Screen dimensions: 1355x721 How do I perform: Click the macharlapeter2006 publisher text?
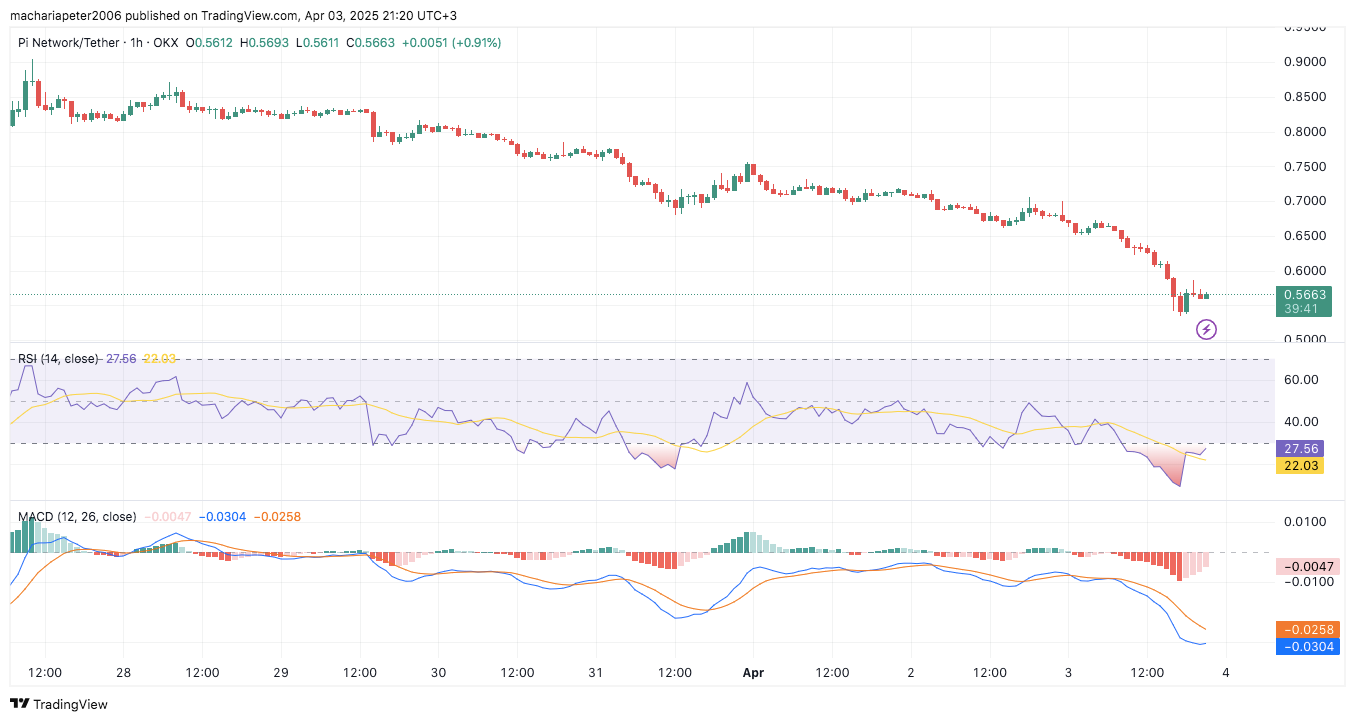pyautogui.click(x=68, y=15)
